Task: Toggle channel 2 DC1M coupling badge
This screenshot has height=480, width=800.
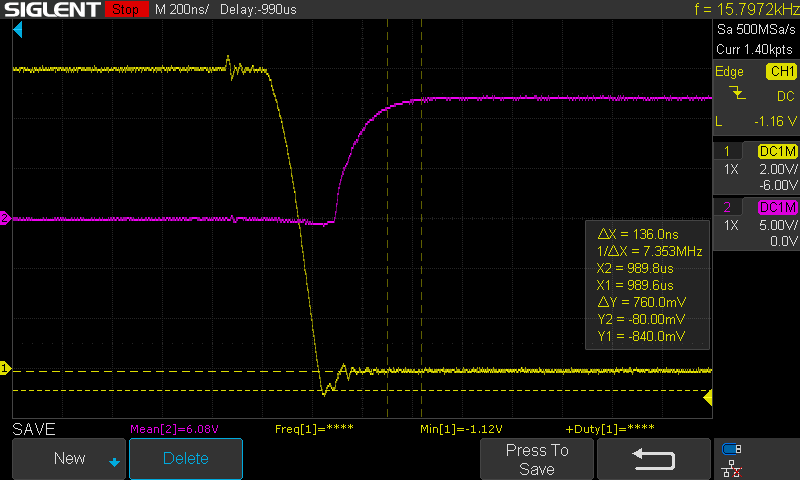Action: pyautogui.click(x=776, y=207)
